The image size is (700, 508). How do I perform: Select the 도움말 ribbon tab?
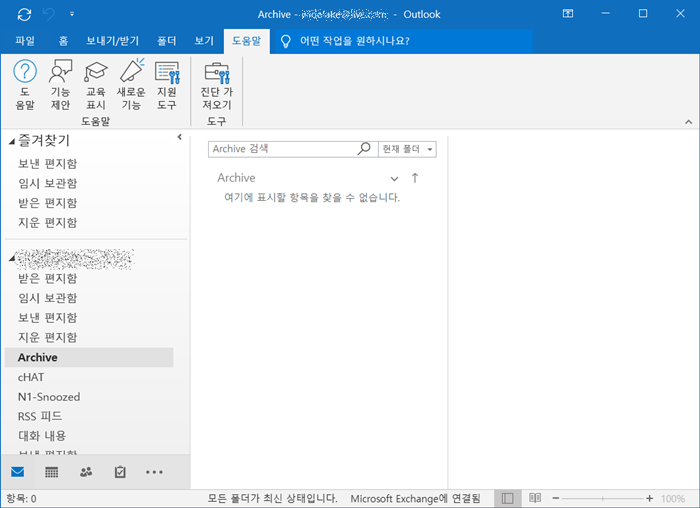[246, 41]
